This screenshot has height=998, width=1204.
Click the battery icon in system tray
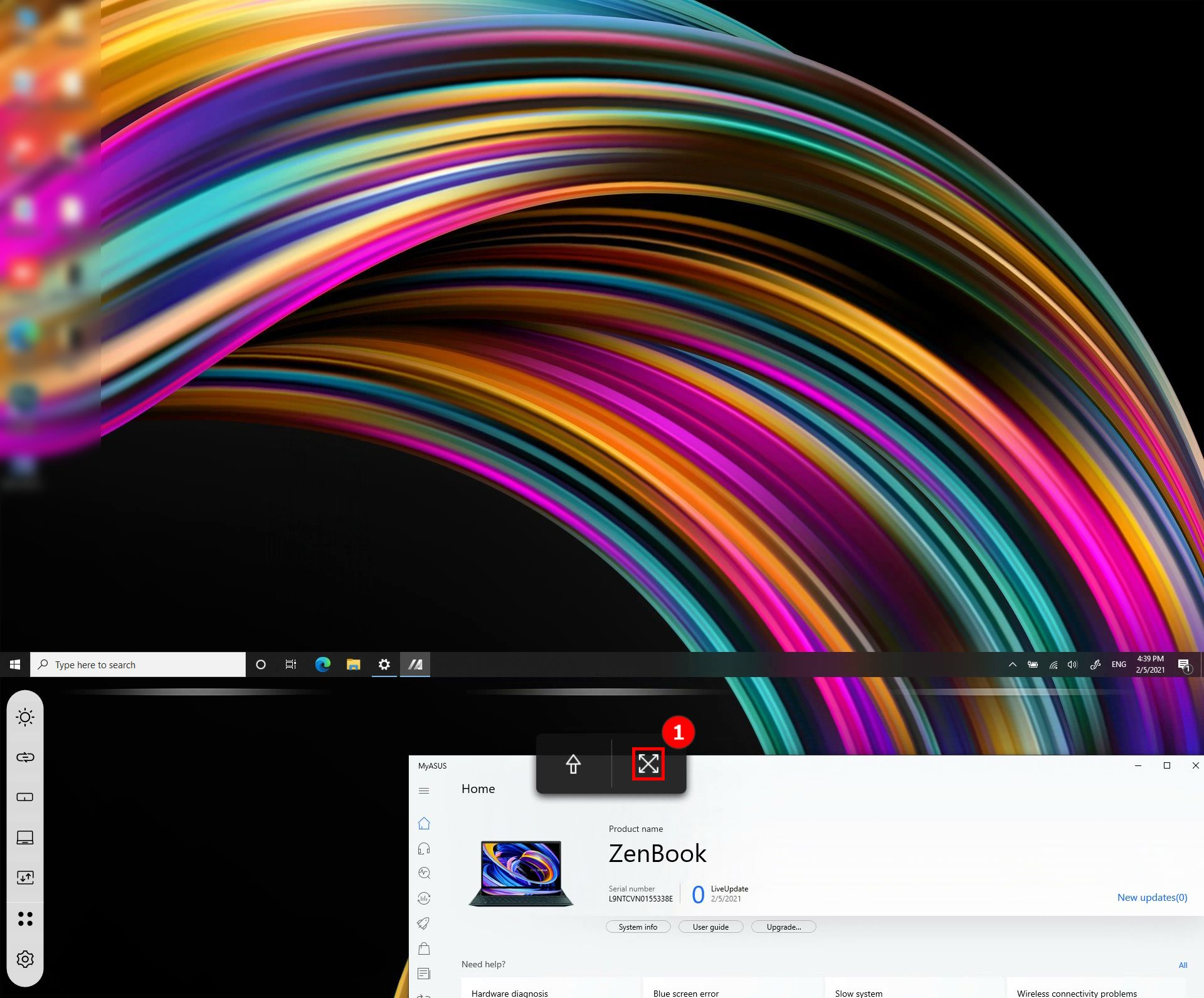pos(1032,664)
